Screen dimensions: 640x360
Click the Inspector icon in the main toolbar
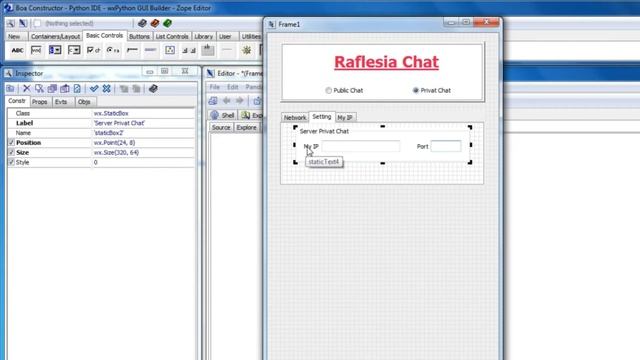11,23
